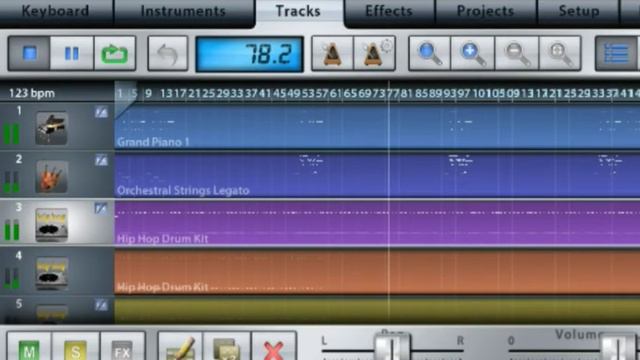Toggle the track list view button
The height and width of the screenshot is (360, 640).
(x=616, y=53)
